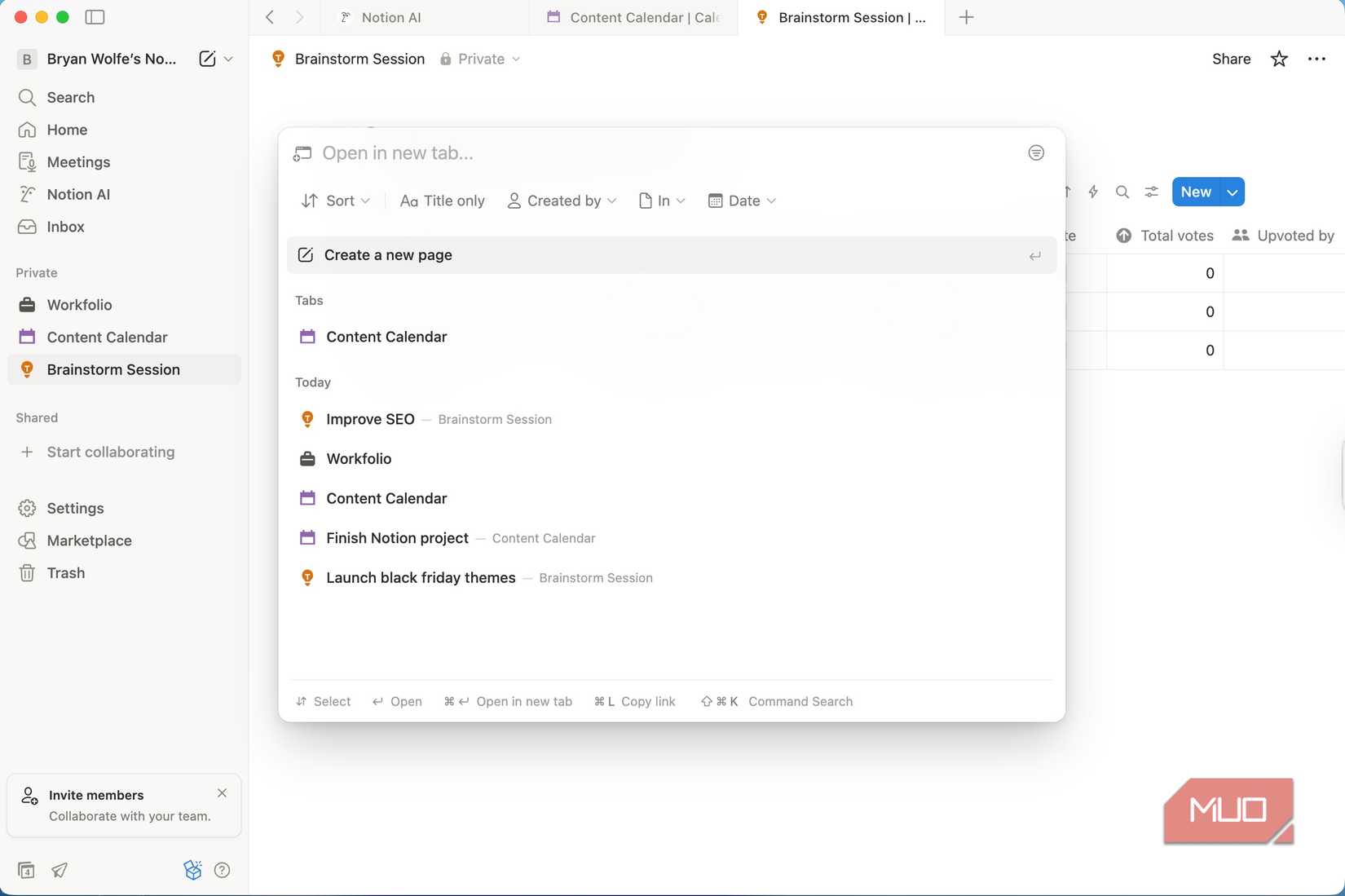Click the automations lightning bolt icon
1345x896 pixels.
(x=1093, y=192)
